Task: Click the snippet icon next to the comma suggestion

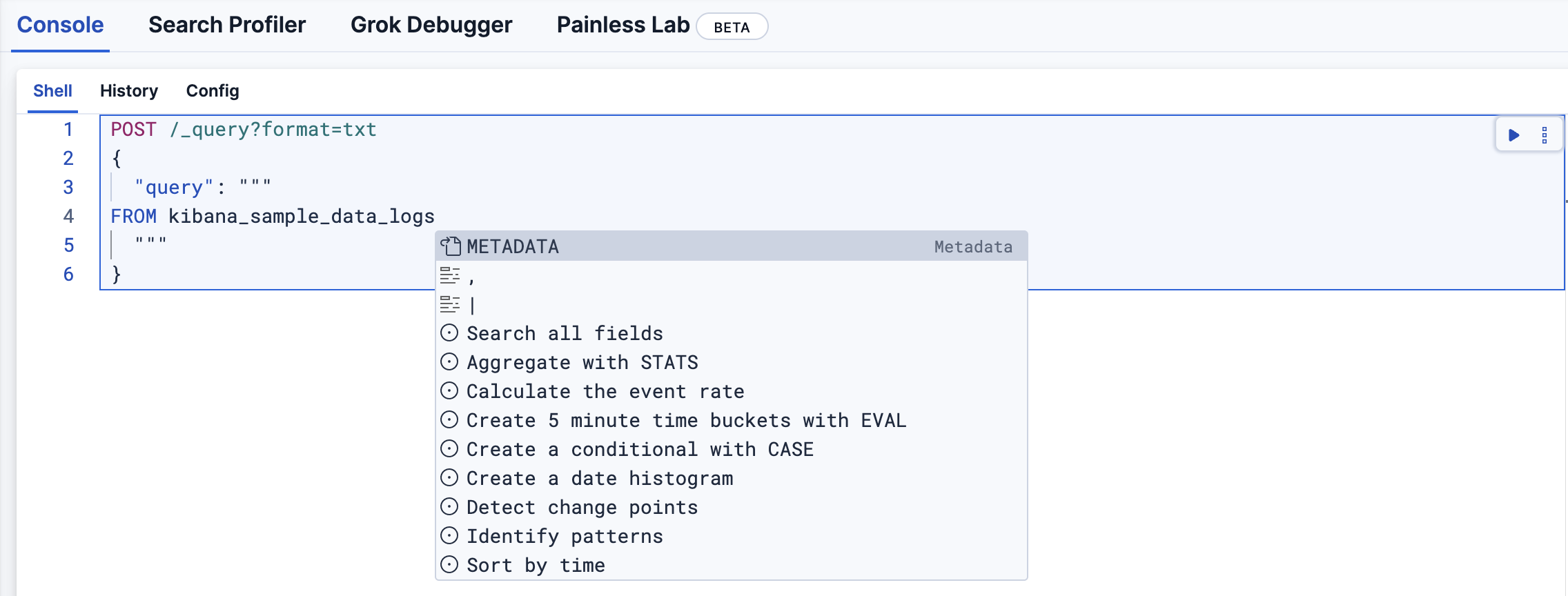Action: pyautogui.click(x=450, y=275)
